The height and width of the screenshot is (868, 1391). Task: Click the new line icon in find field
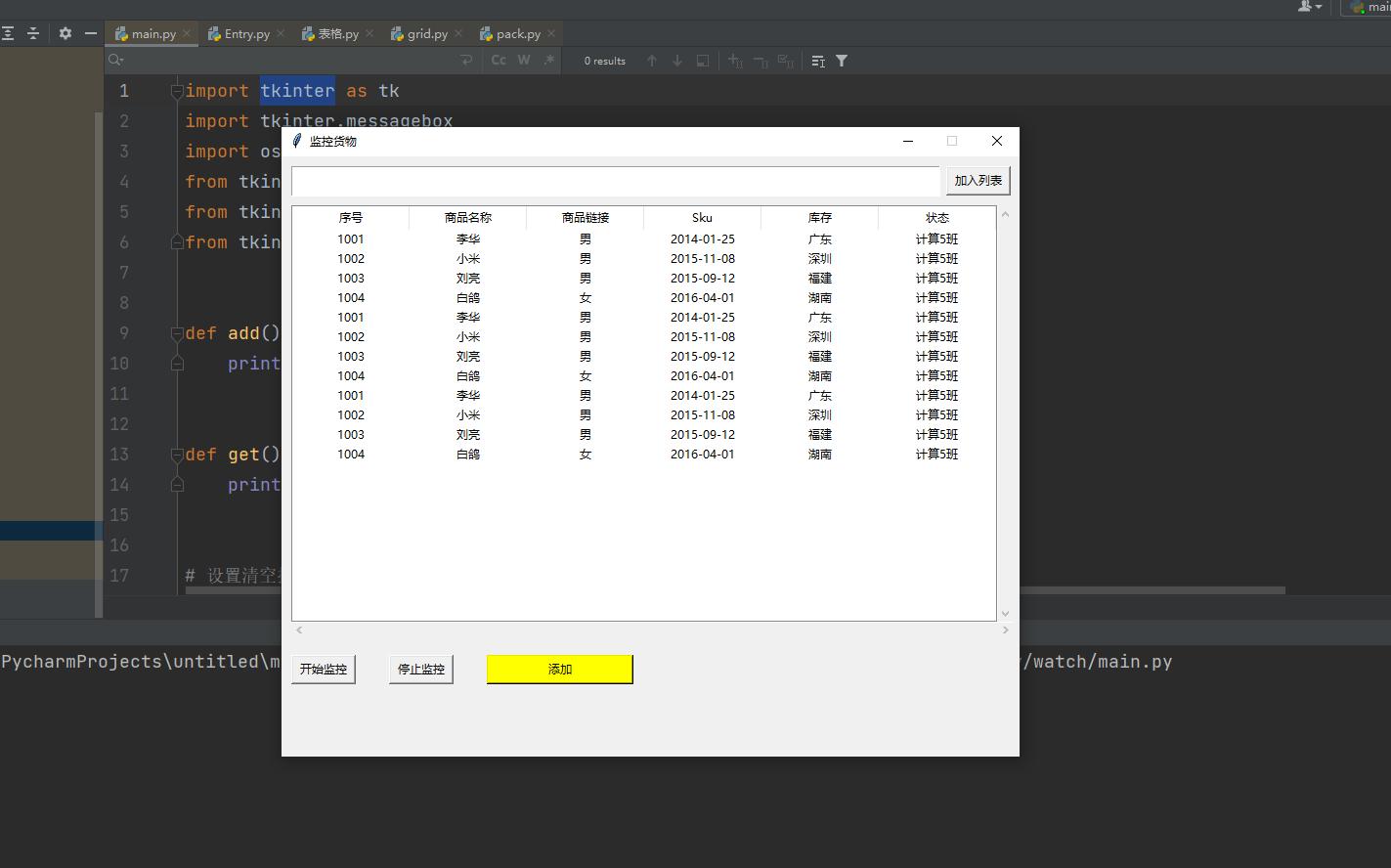coord(466,61)
